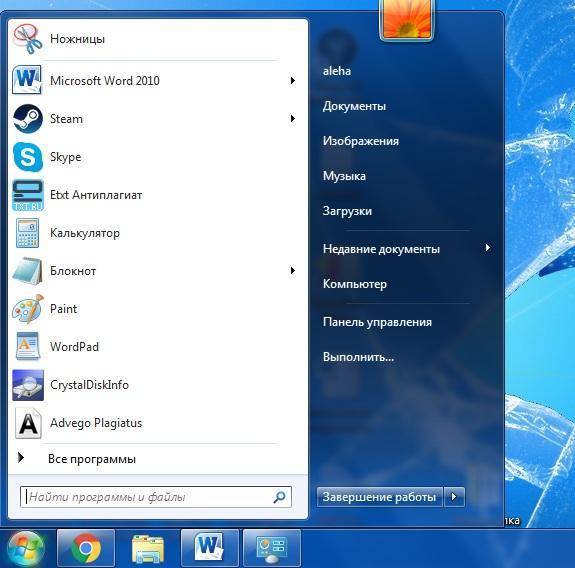Viewport: 575px width, 568px height.
Task: Open the Snipping Tool scissors icon
Action: pyautogui.click(x=28, y=39)
